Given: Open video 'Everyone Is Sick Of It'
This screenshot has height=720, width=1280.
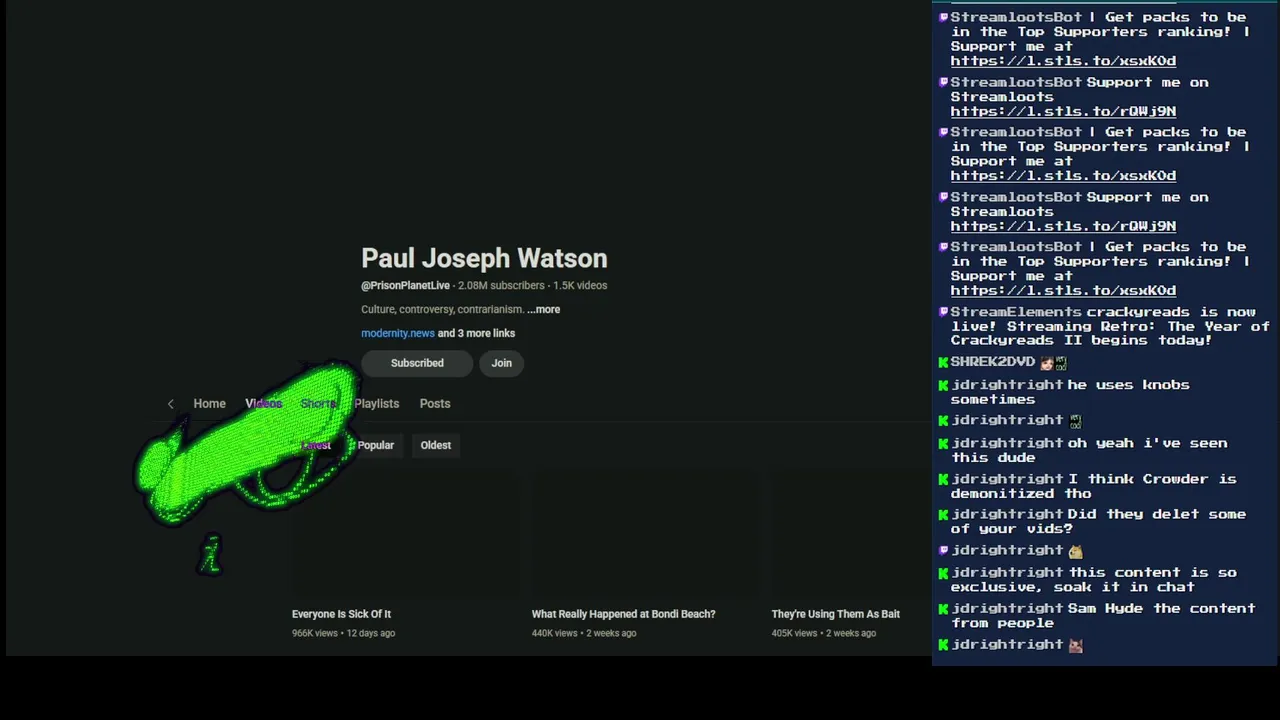Looking at the screenshot, I should point(341,614).
